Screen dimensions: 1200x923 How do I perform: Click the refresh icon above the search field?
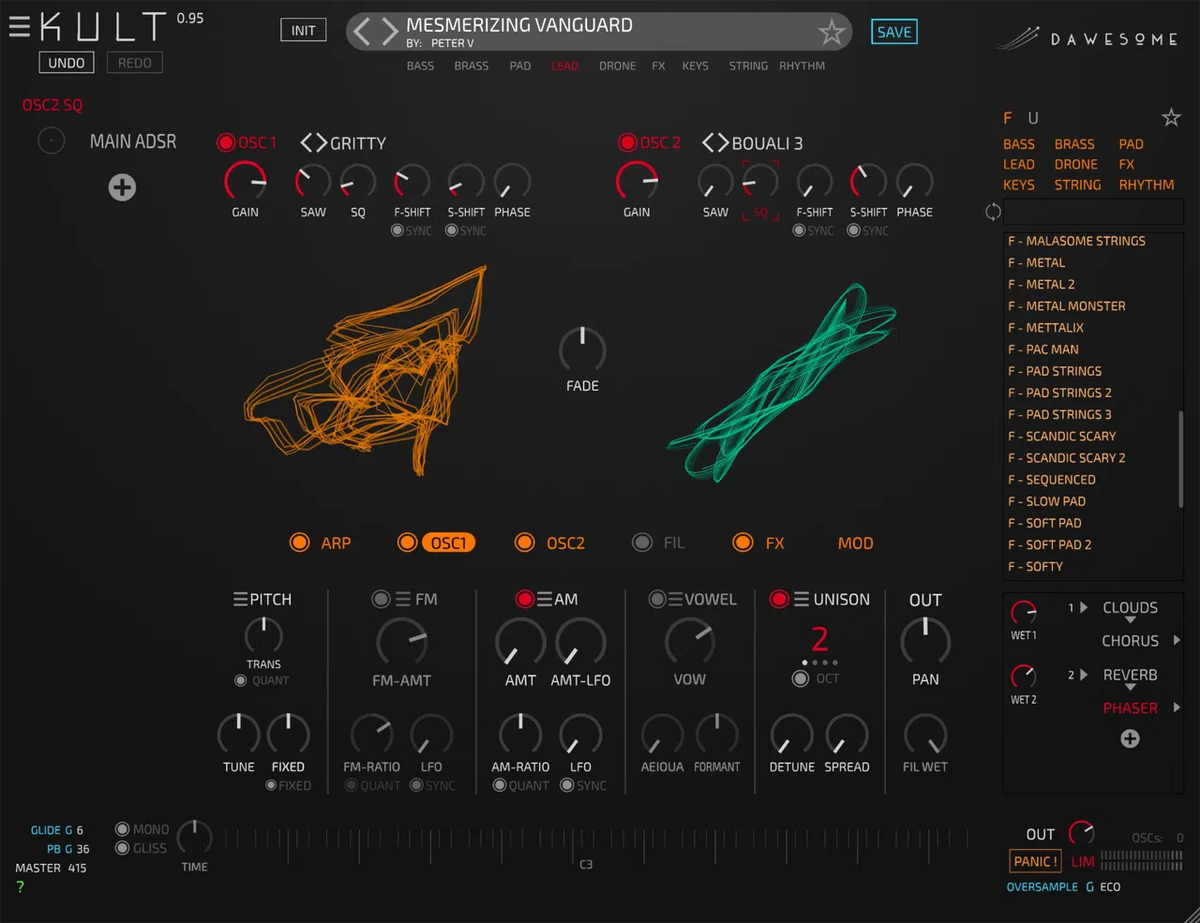tap(993, 212)
